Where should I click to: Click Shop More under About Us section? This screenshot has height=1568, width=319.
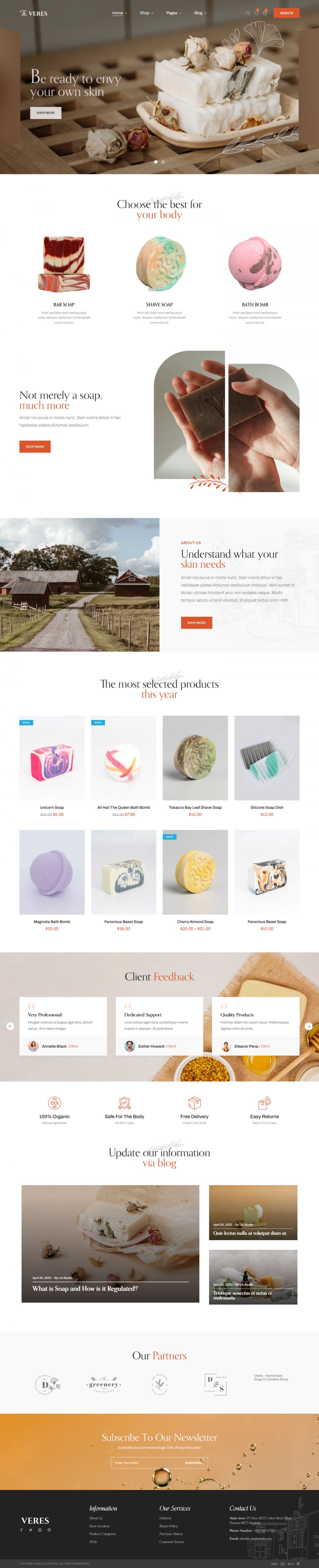(x=196, y=623)
